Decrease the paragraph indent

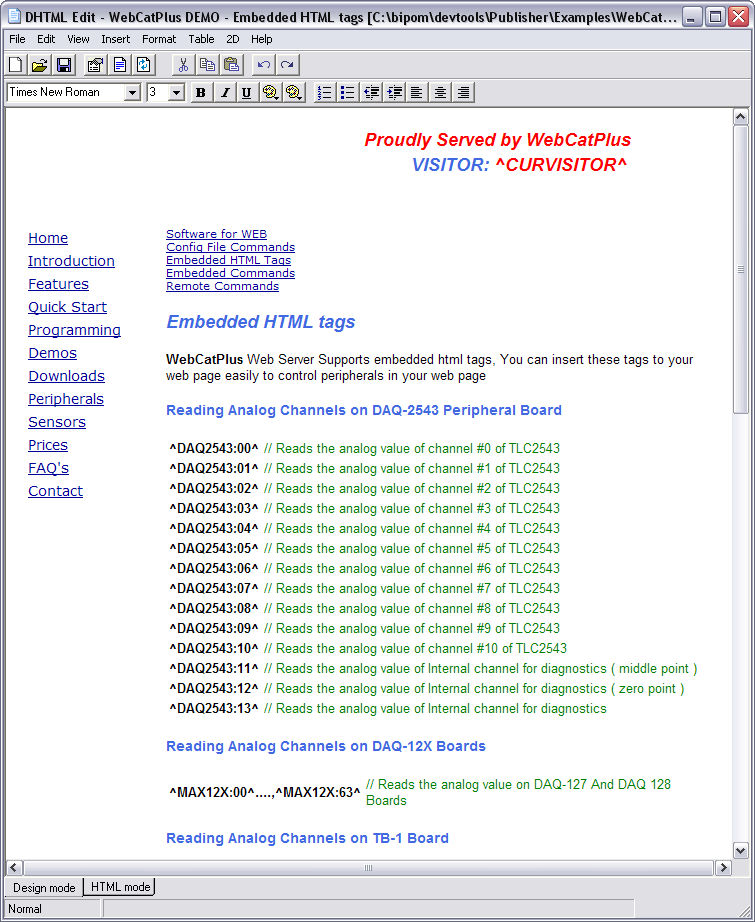(x=371, y=92)
